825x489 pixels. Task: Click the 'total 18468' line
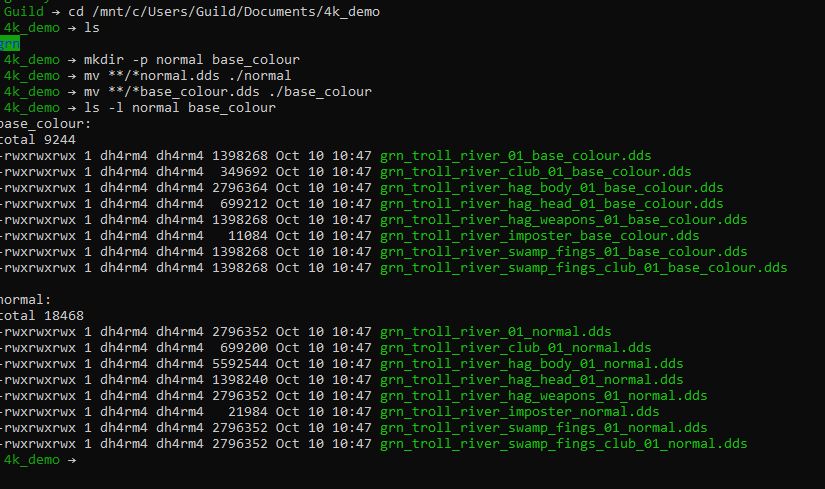coord(42,316)
